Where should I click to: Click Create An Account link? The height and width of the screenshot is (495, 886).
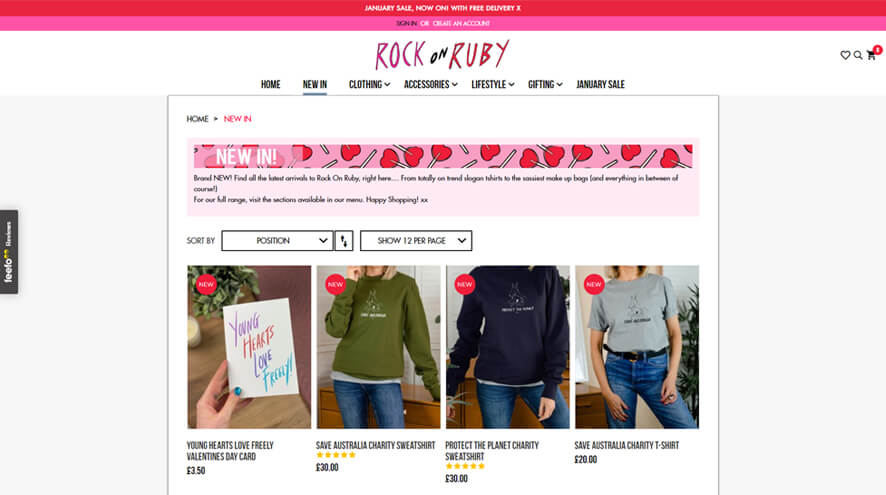[x=461, y=23]
